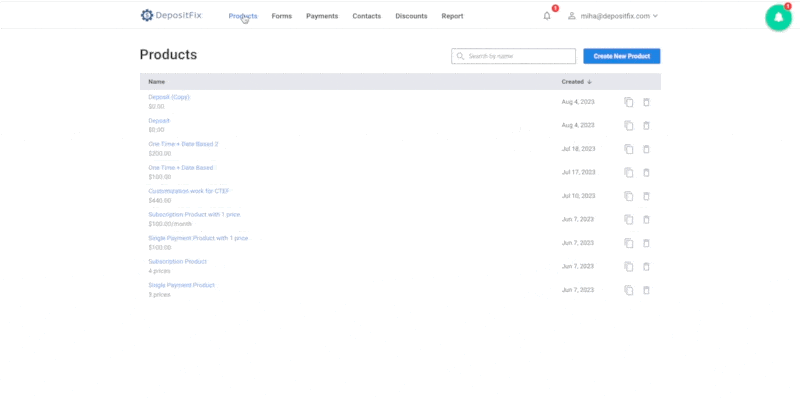Delete Subscription Product with 1 price

(x=646, y=219)
